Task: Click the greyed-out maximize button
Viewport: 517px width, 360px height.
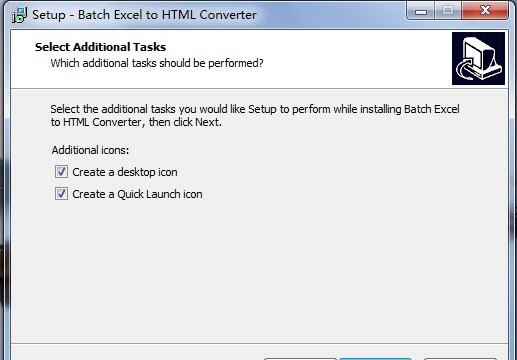Action: click(448, 11)
